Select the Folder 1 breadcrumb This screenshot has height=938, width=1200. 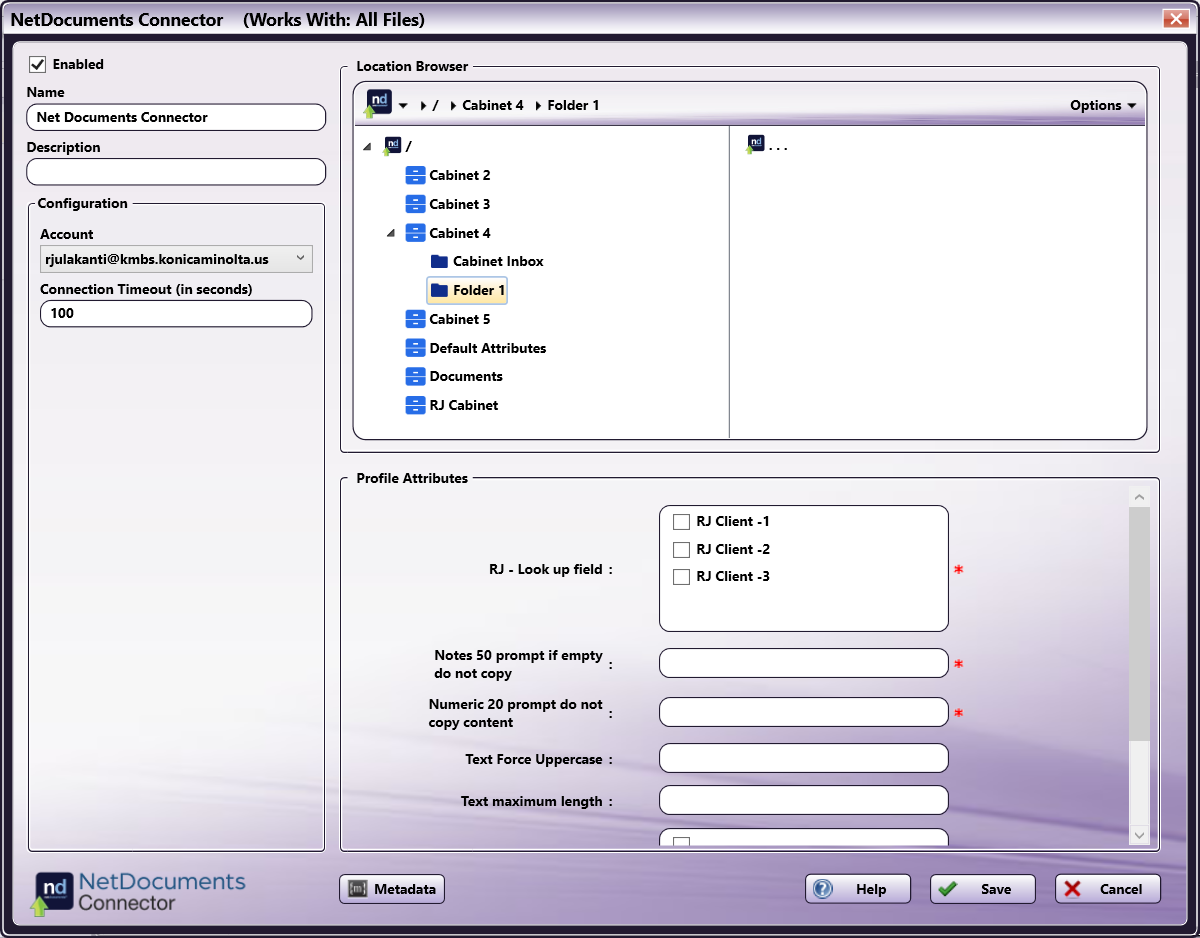(574, 105)
